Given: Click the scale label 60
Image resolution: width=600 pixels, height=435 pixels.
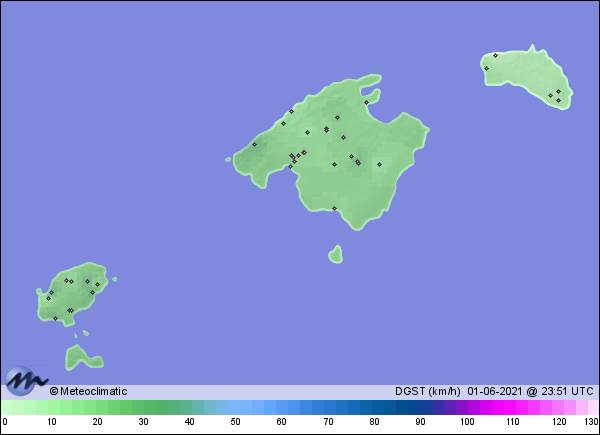Looking at the screenshot, I should (x=282, y=422).
